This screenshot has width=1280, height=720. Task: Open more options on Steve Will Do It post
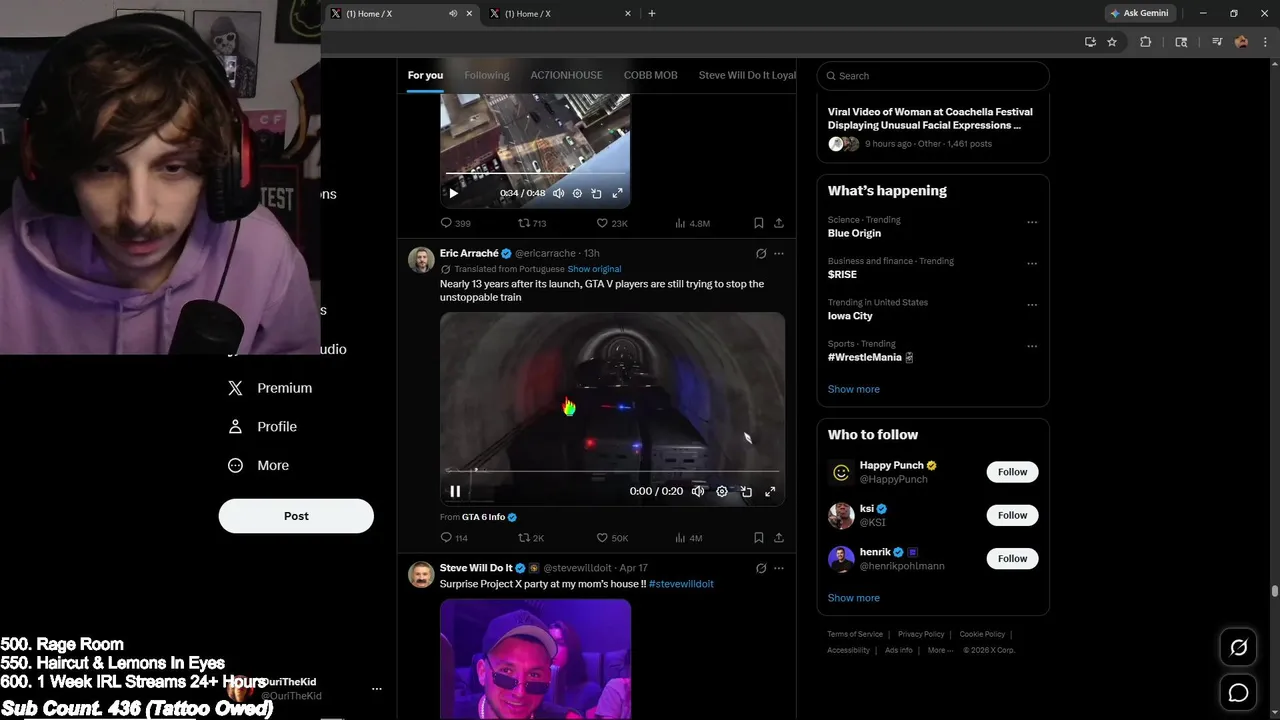(x=779, y=568)
